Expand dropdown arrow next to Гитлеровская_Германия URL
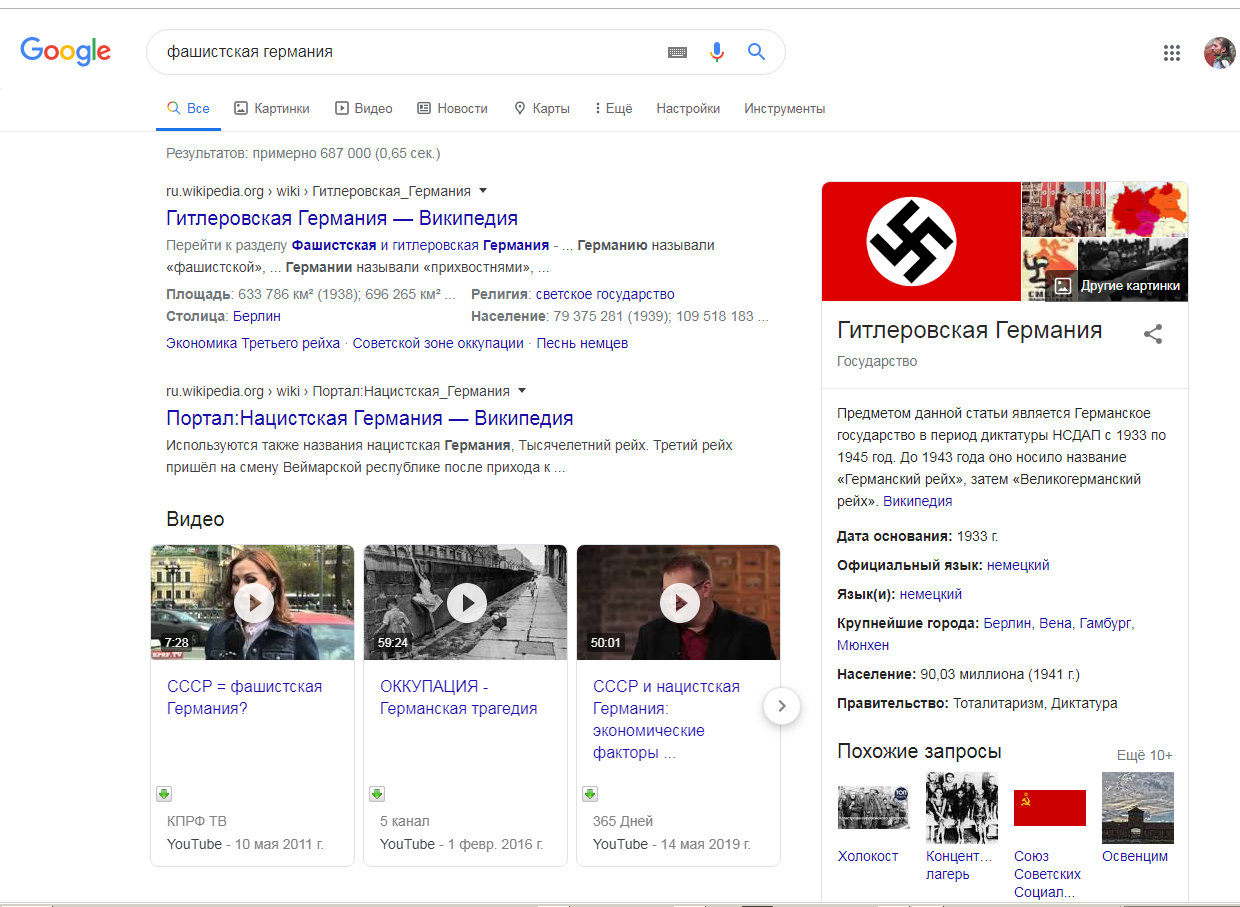 [483, 190]
